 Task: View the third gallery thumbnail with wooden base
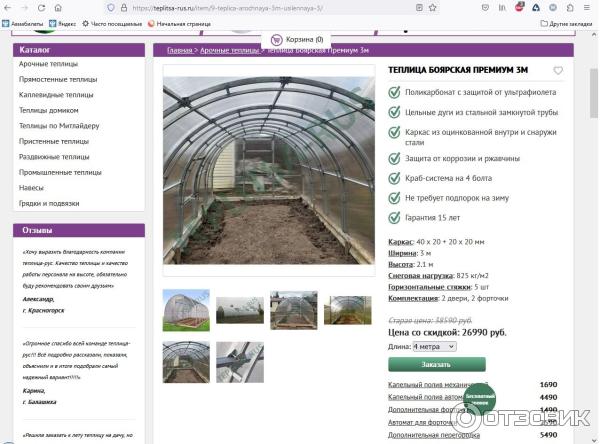click(294, 310)
